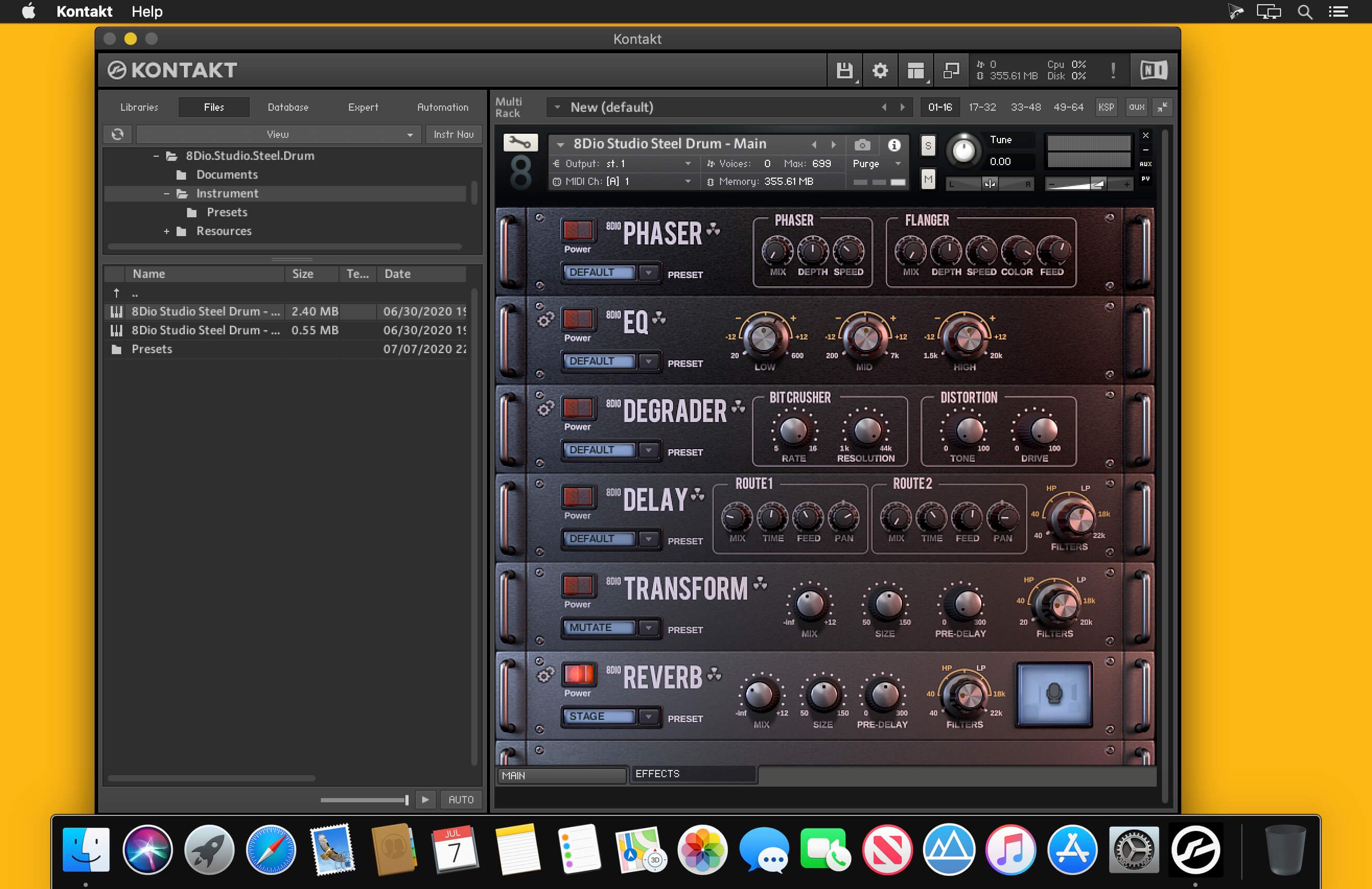Switch to the Libraries tab
1372x889 pixels.
pyautogui.click(x=139, y=107)
